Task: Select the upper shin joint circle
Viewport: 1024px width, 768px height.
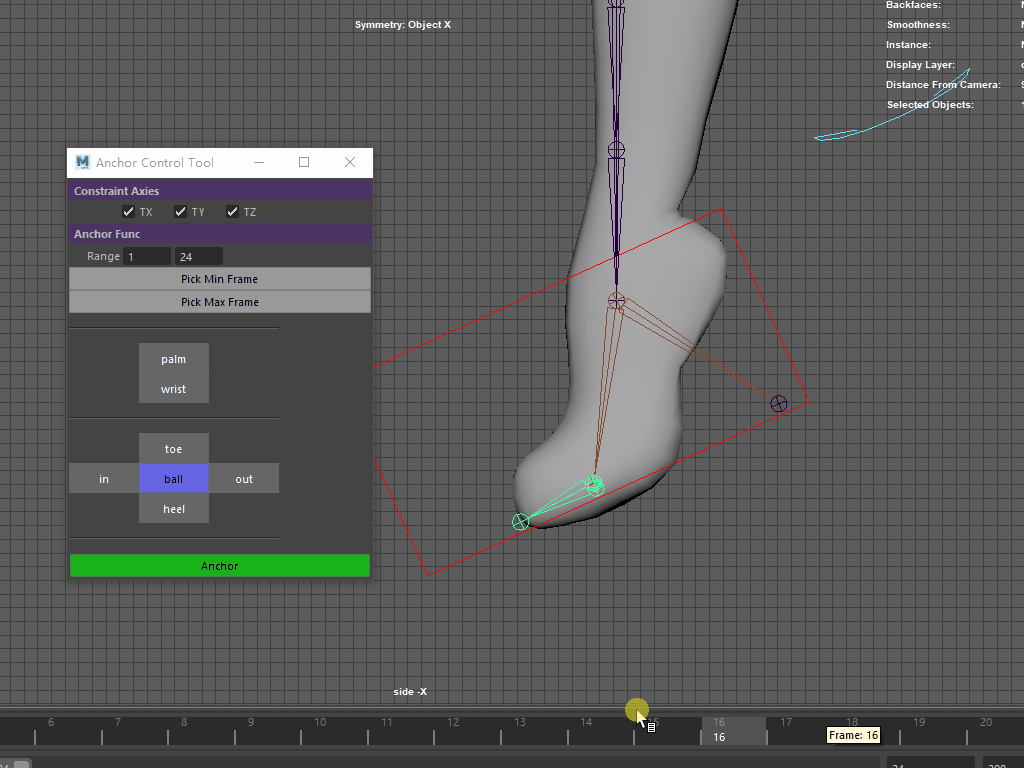Action: coord(616,150)
